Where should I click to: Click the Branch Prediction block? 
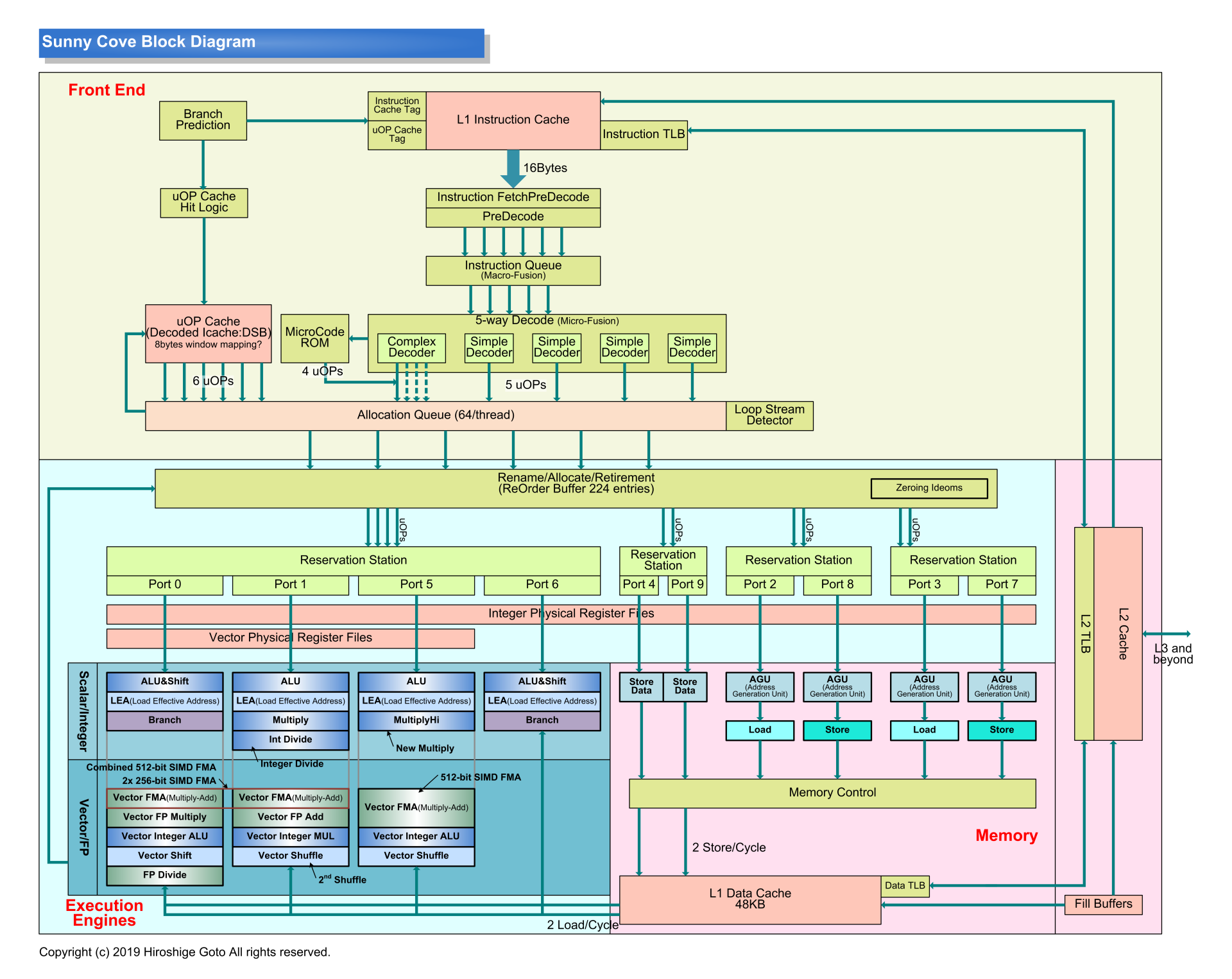[x=203, y=120]
